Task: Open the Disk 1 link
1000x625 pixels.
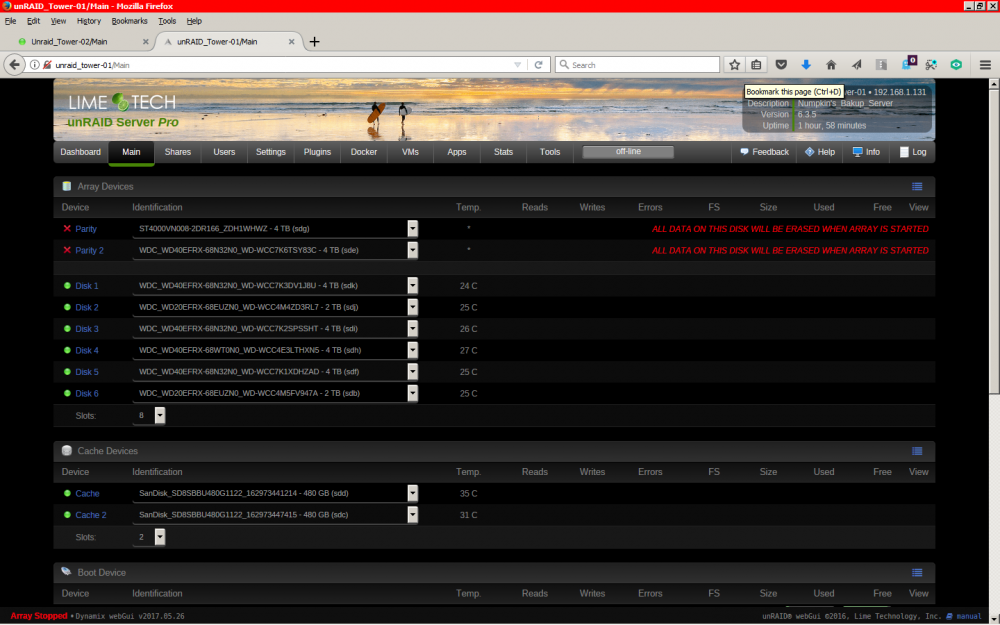Action: 87,286
